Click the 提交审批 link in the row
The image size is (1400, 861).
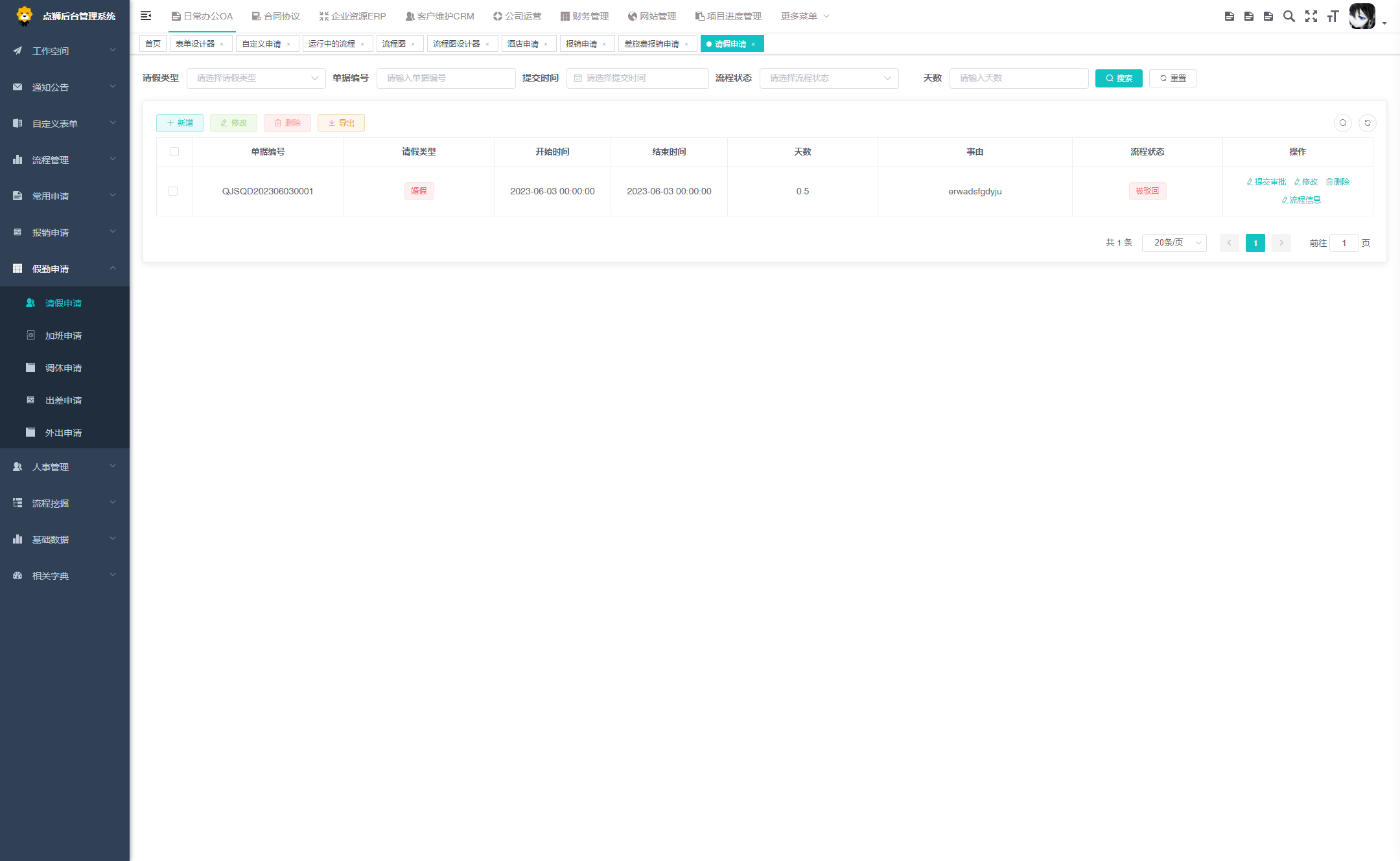click(x=1266, y=182)
